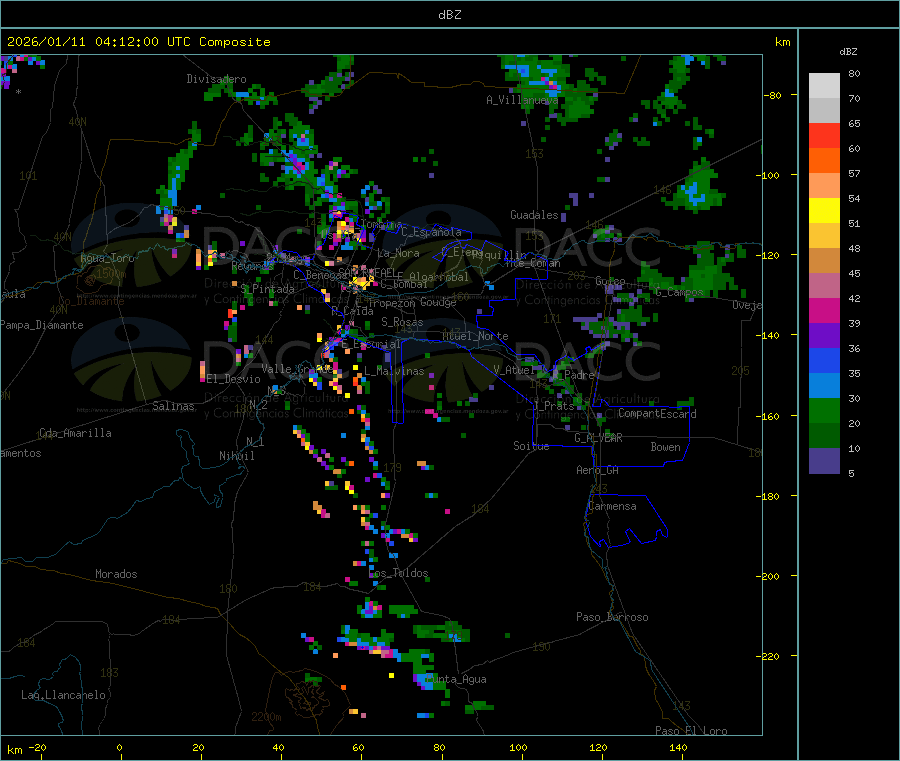Viewport: 900px width, 761px height.
Task: Click the 'Atuel_Norte' place label
Action: pos(475,336)
